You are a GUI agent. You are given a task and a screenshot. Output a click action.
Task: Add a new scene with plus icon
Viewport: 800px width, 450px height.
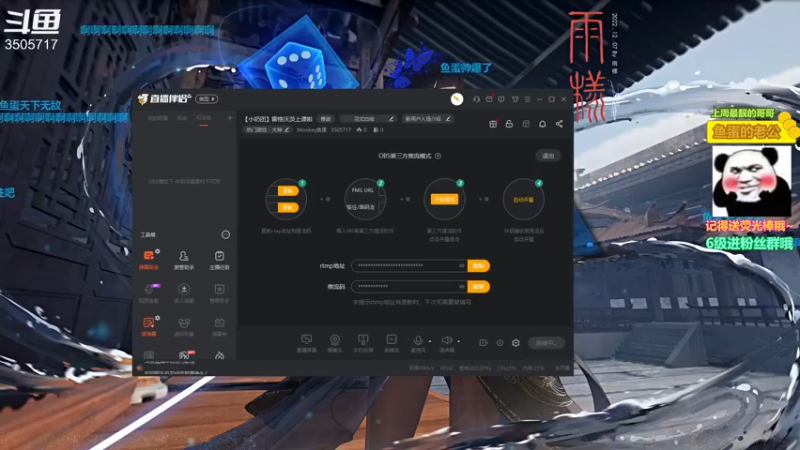pos(230,118)
